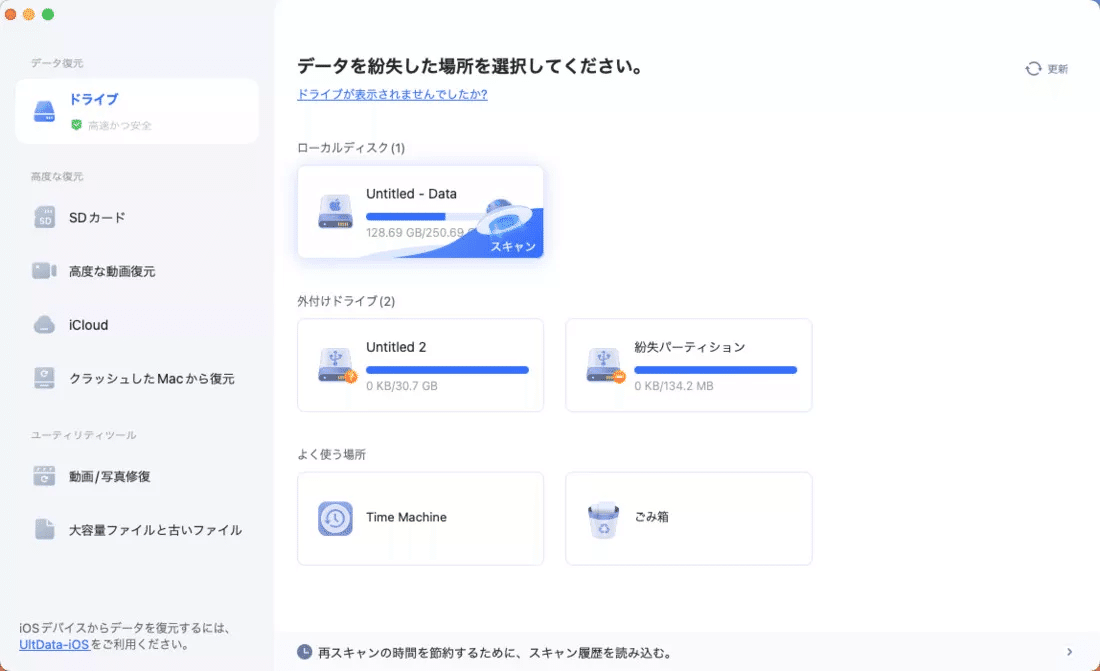Viewport: 1100px width, 671px height.
Task: Select the 紛失パーティション drive icon
Action: pyautogui.click(x=603, y=365)
